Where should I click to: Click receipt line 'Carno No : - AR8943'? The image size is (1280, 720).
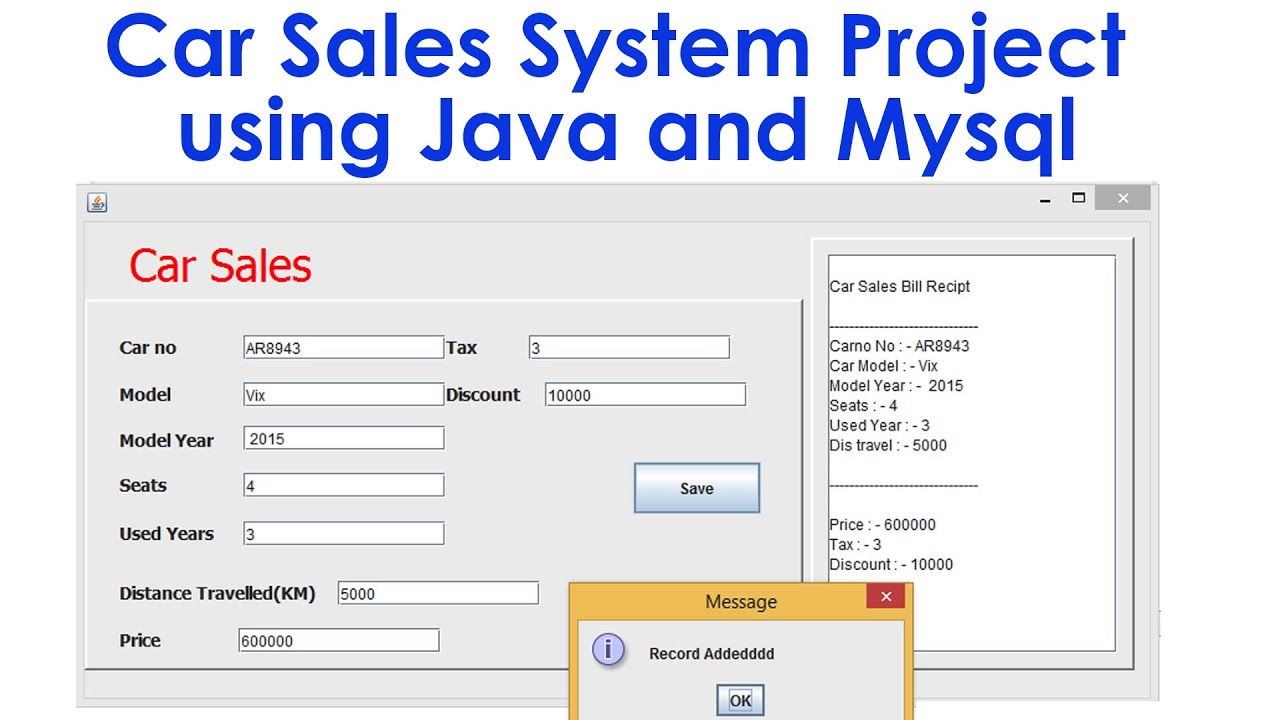[899, 346]
